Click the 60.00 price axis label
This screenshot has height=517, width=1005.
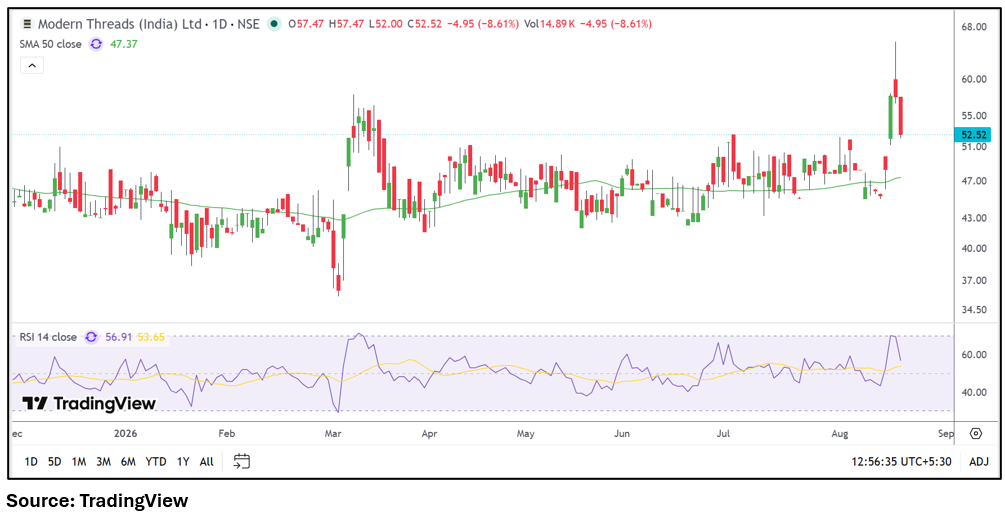tap(972, 79)
